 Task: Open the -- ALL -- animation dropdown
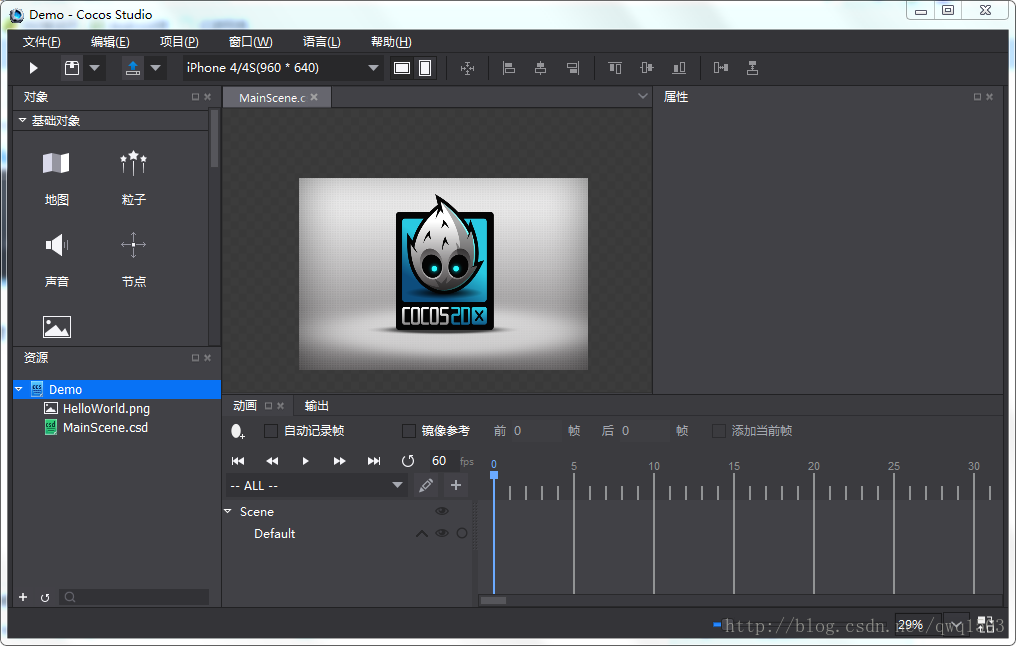(316, 485)
